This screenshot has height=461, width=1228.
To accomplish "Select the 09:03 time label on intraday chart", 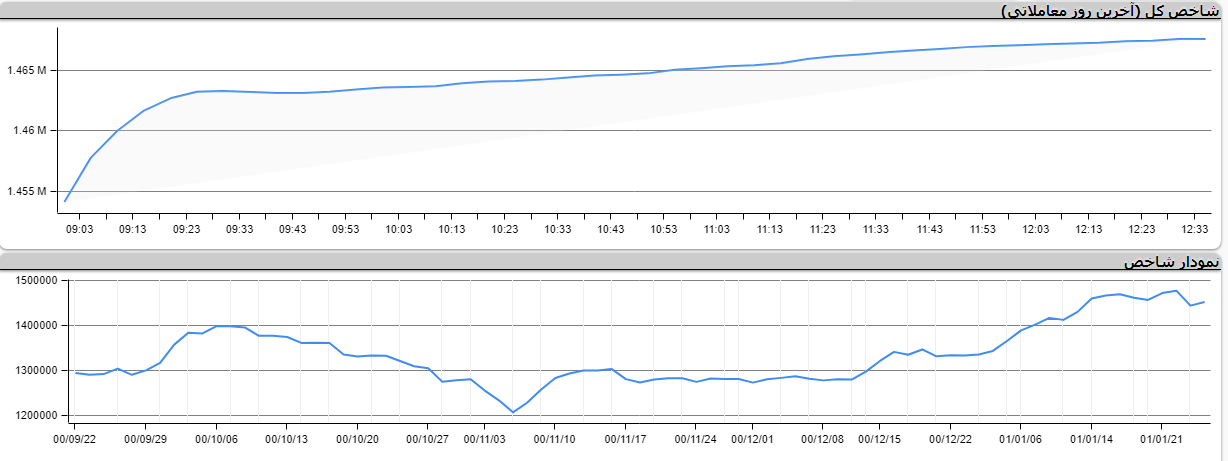I will pyautogui.click(x=79, y=230).
